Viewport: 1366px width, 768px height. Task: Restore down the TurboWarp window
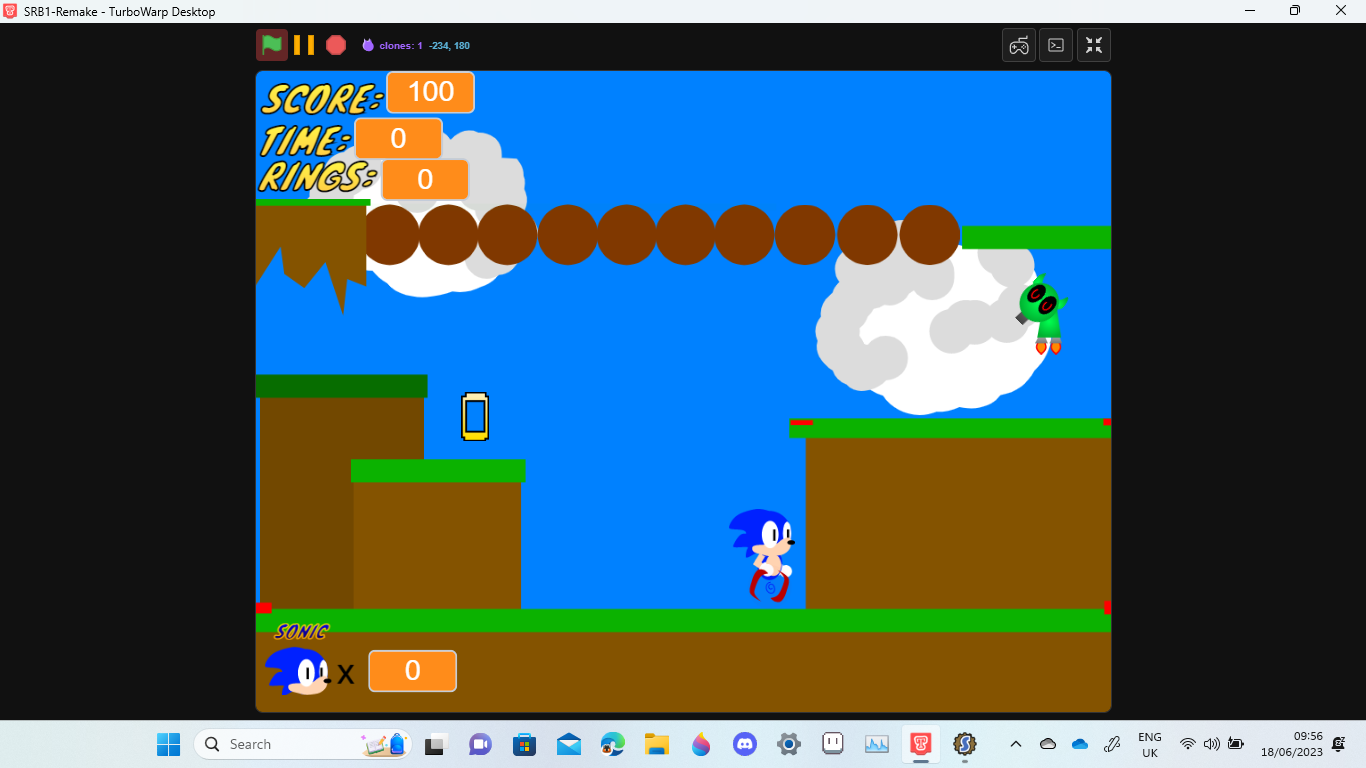(1295, 11)
